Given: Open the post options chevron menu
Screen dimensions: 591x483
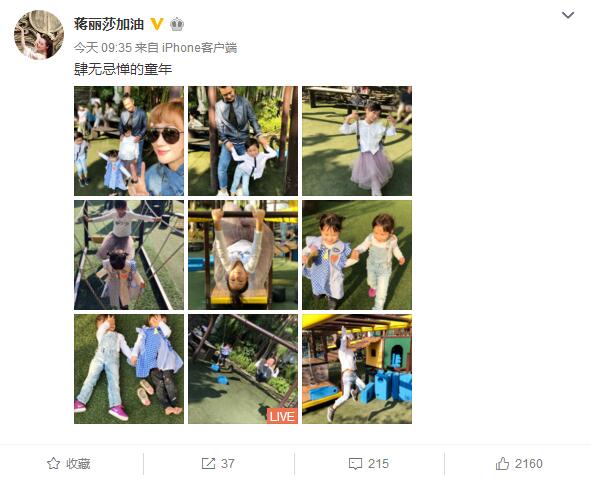Looking at the screenshot, I should coord(568,15).
